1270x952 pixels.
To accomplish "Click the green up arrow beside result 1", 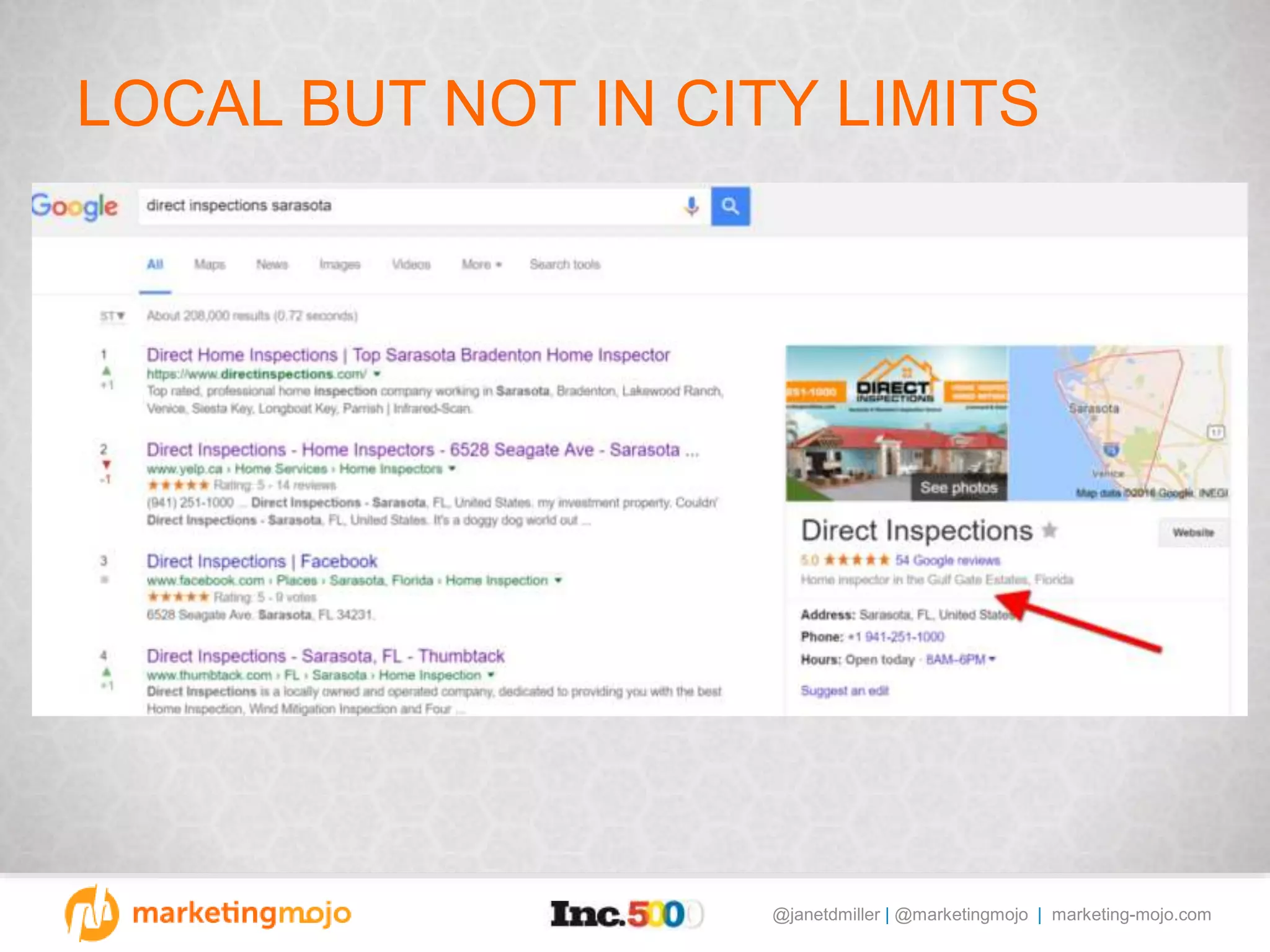I will pyautogui.click(x=107, y=371).
